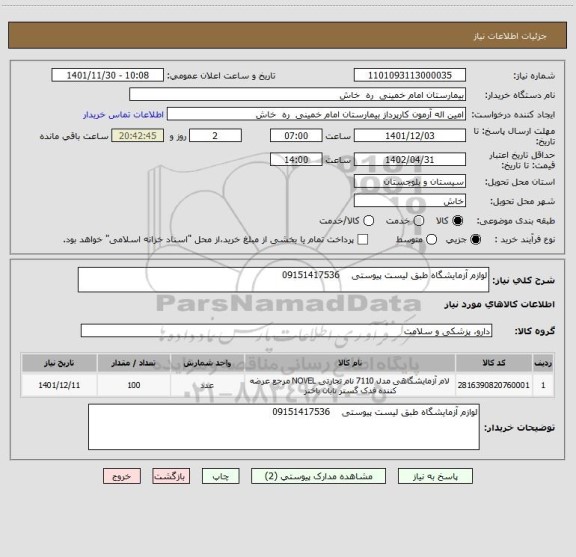Click the پاسخ به نیاز button
576x557 pixels.
435,476
